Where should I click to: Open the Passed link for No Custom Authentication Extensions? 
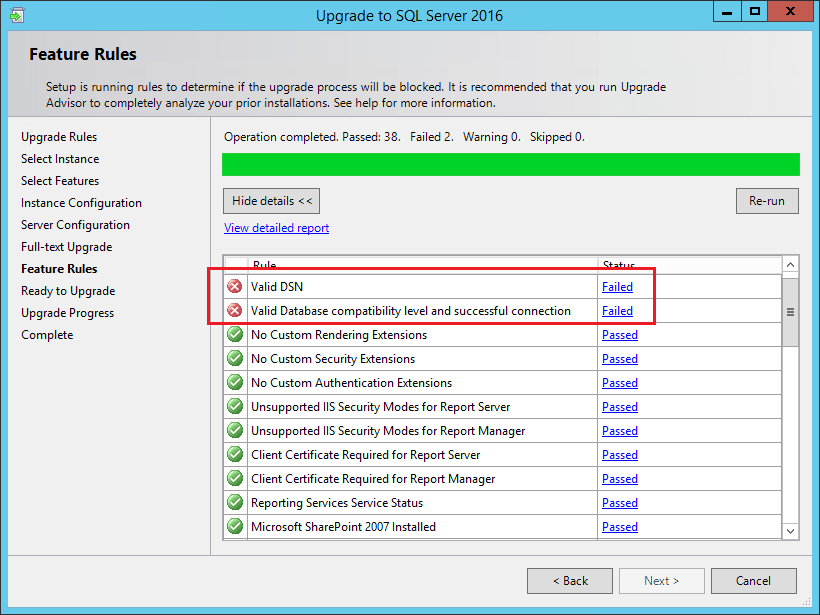619,382
